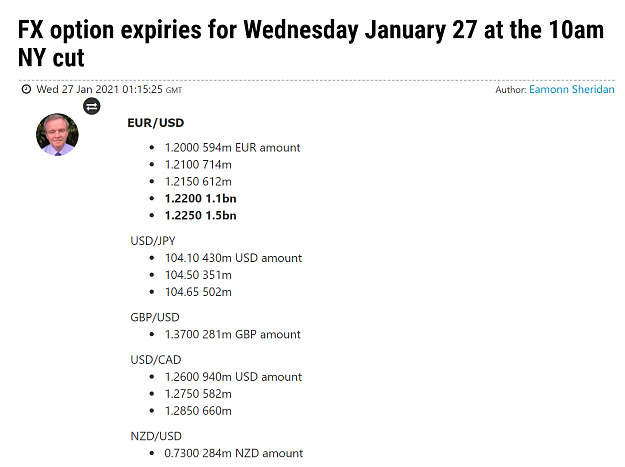Click the article headline about FX option expiries
Viewport: 625px width, 467px height.
point(311,43)
